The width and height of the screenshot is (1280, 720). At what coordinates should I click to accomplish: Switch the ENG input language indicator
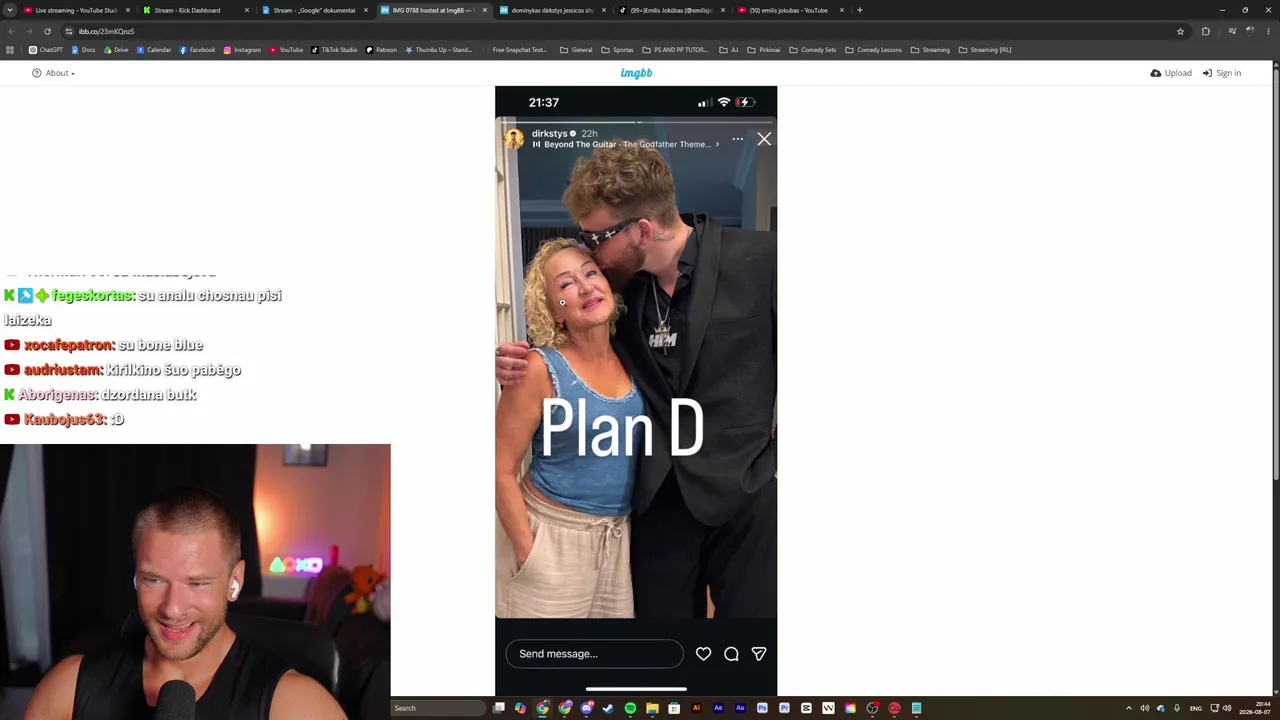point(1195,708)
